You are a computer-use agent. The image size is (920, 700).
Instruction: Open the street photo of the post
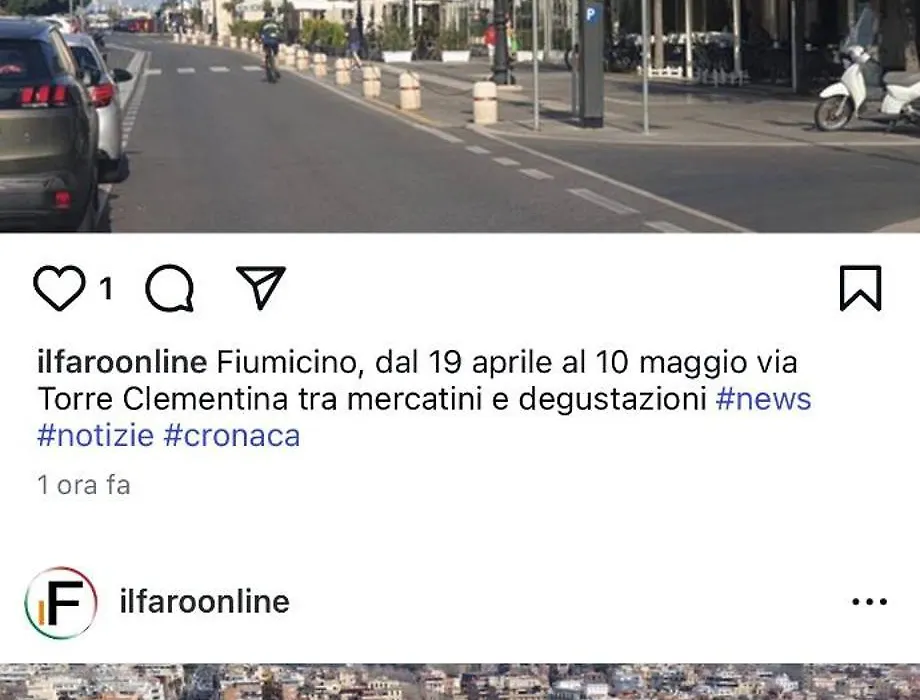coord(460,116)
